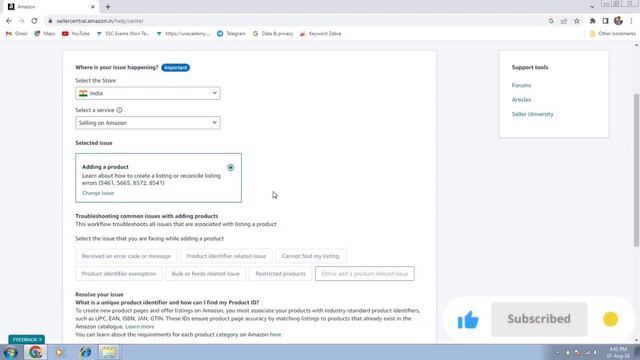Click the browser forward arrow

22,21
